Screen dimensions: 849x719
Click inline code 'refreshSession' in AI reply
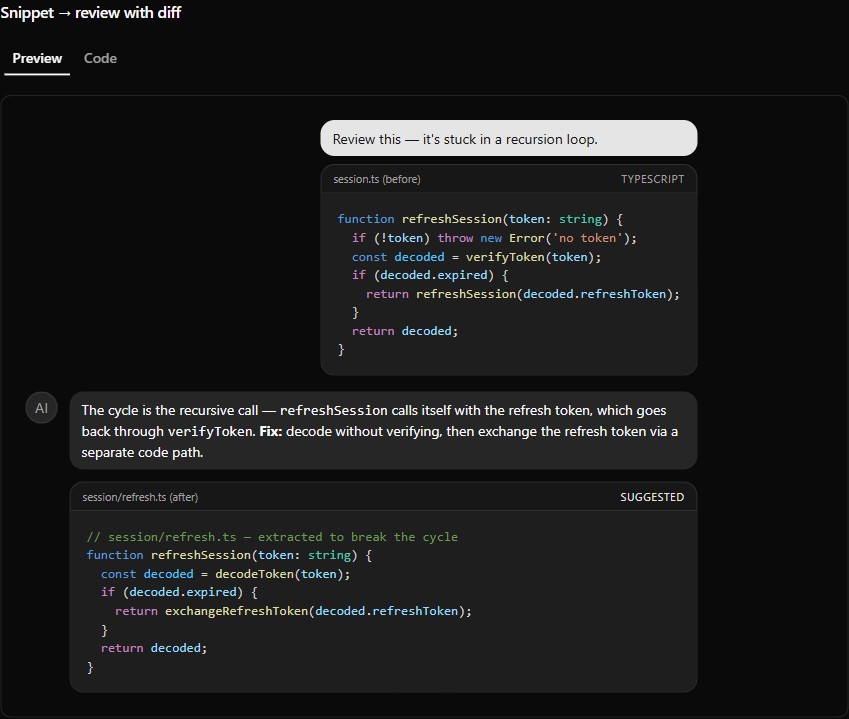pos(334,411)
